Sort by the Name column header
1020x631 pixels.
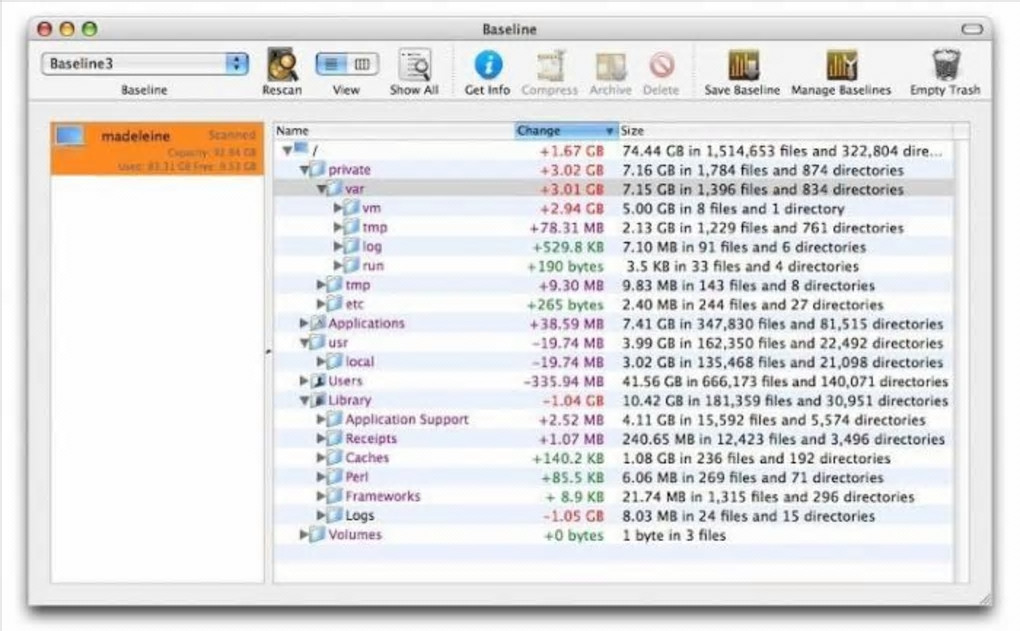click(394, 131)
